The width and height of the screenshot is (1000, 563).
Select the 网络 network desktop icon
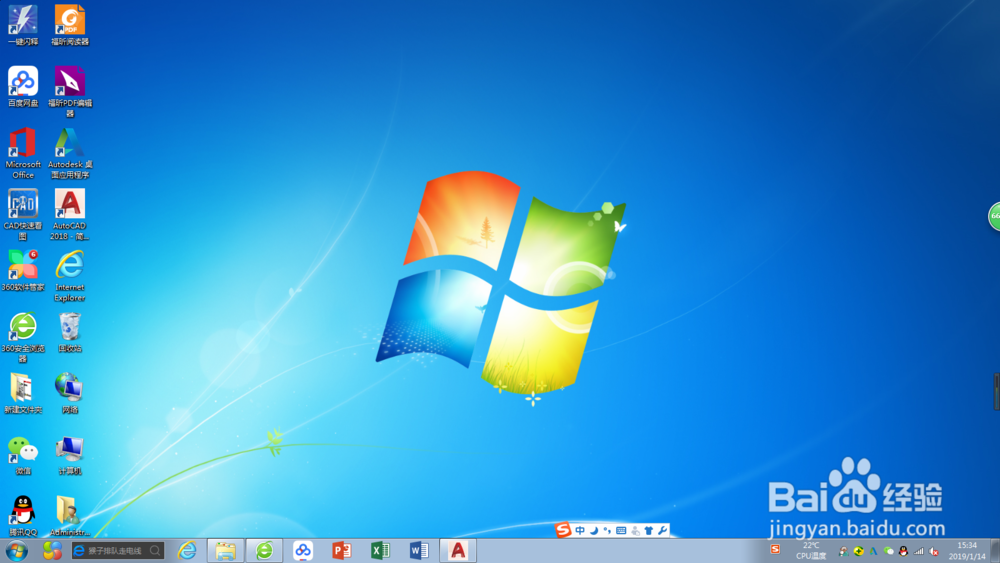(x=70, y=393)
